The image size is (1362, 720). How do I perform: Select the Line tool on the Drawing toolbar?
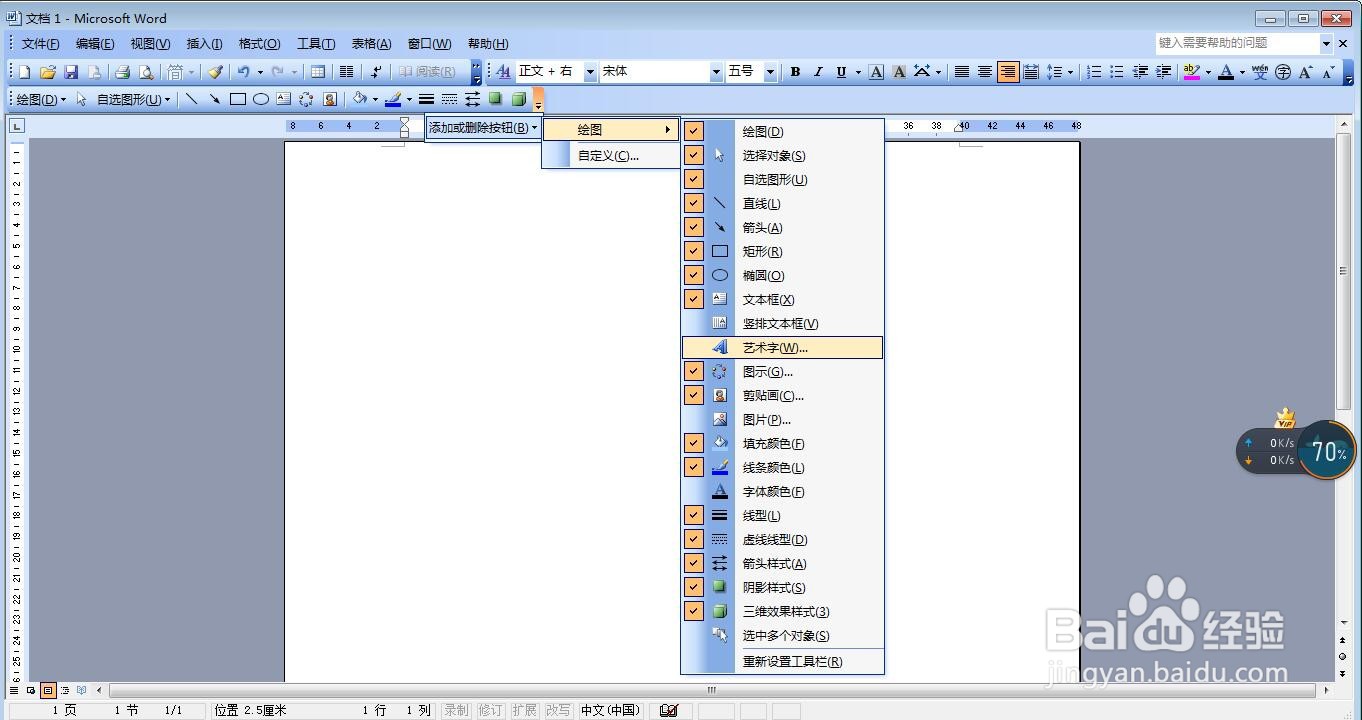coord(191,99)
